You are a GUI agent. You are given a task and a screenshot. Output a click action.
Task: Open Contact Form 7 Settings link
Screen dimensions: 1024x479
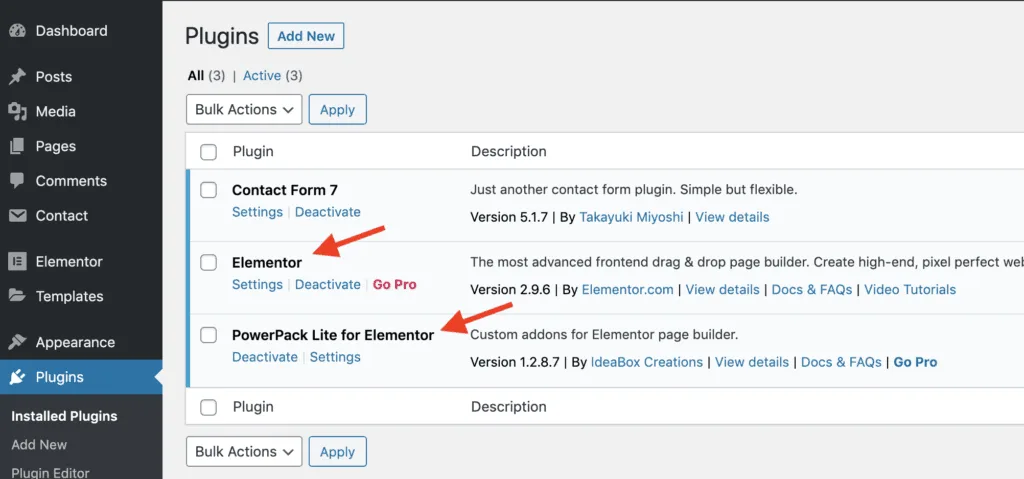pos(257,212)
